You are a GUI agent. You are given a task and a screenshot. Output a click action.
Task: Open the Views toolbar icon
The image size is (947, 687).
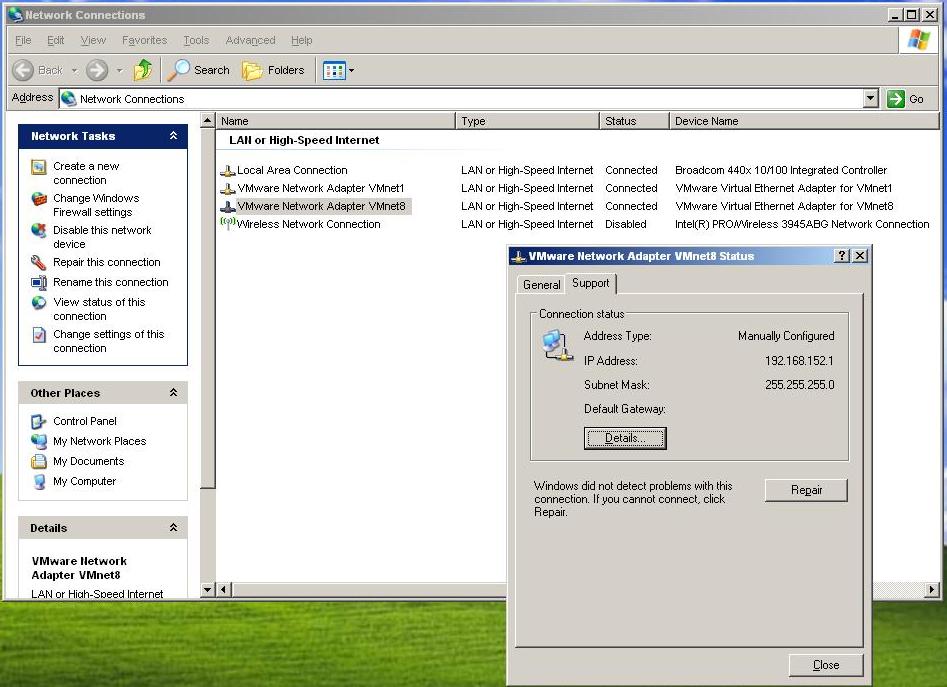pyautogui.click(x=334, y=71)
